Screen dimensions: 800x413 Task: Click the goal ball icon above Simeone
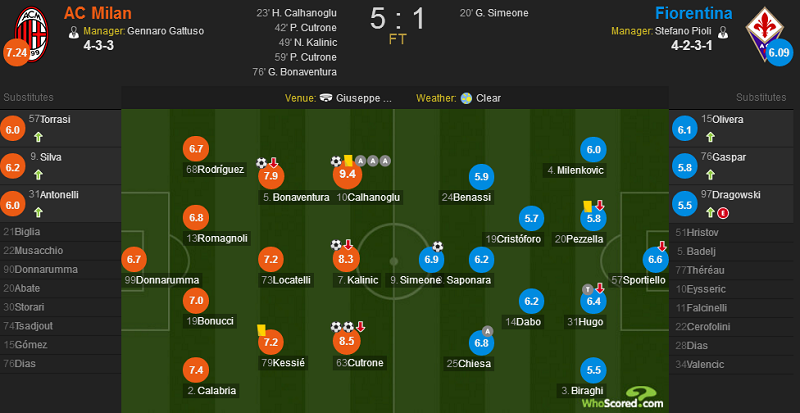coord(438,247)
